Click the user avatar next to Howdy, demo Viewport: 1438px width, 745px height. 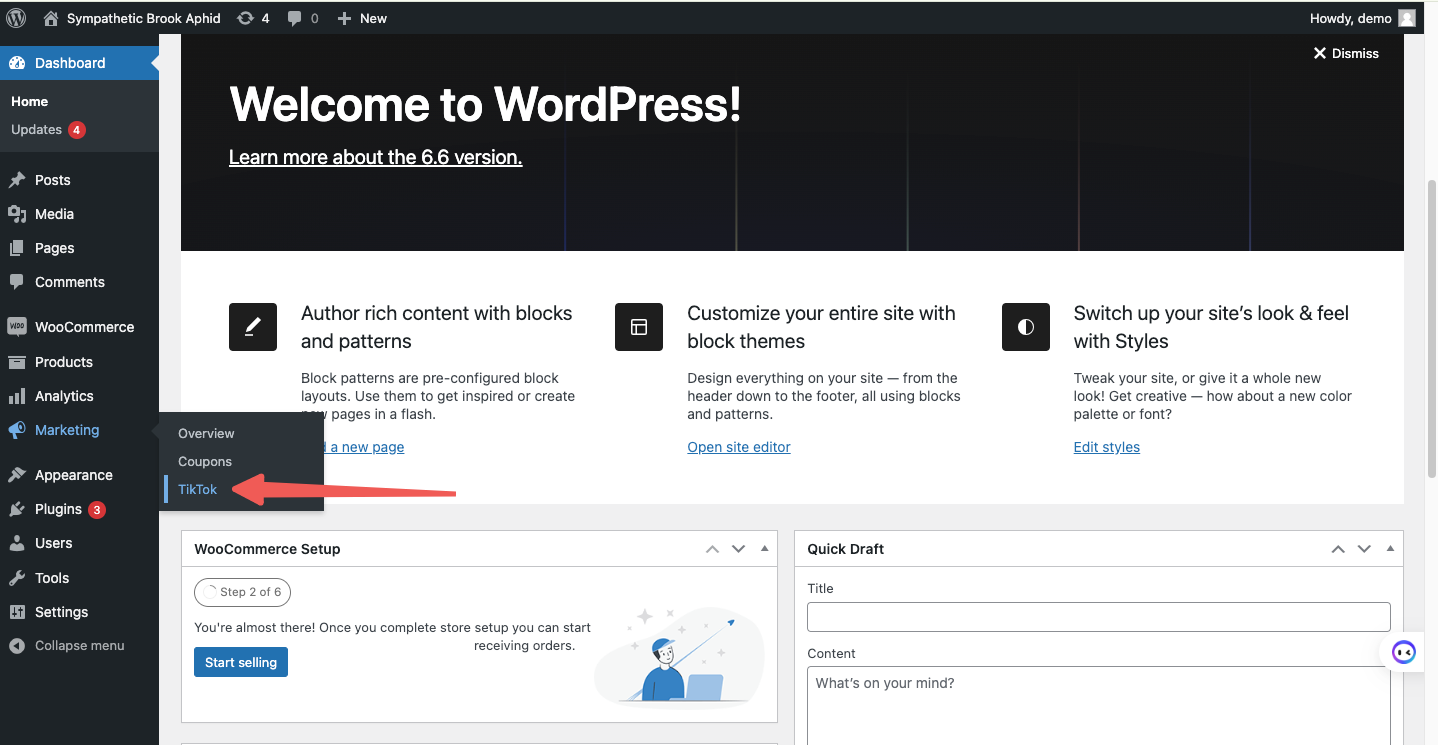click(x=1407, y=18)
